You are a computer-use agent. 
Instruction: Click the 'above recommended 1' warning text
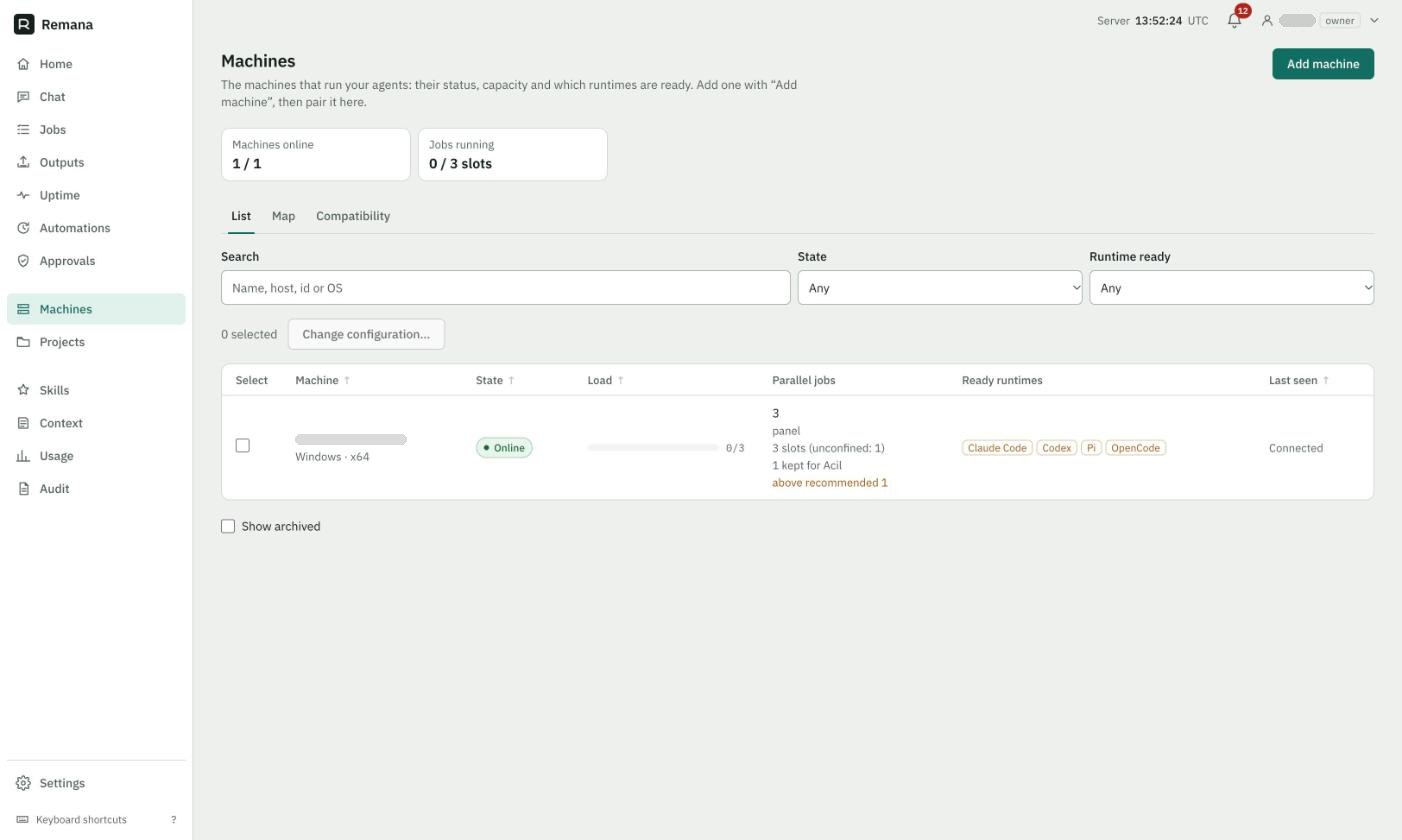(830, 483)
